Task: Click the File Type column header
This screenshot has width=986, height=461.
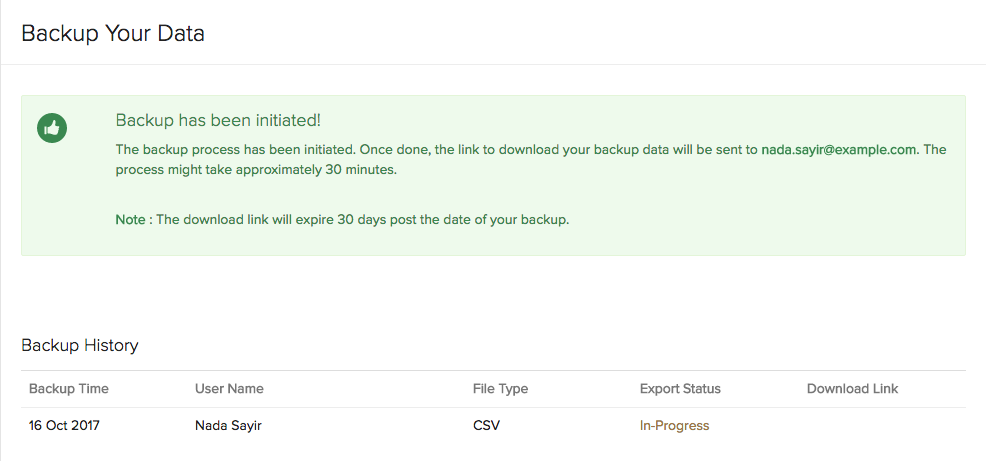Action: (x=500, y=389)
